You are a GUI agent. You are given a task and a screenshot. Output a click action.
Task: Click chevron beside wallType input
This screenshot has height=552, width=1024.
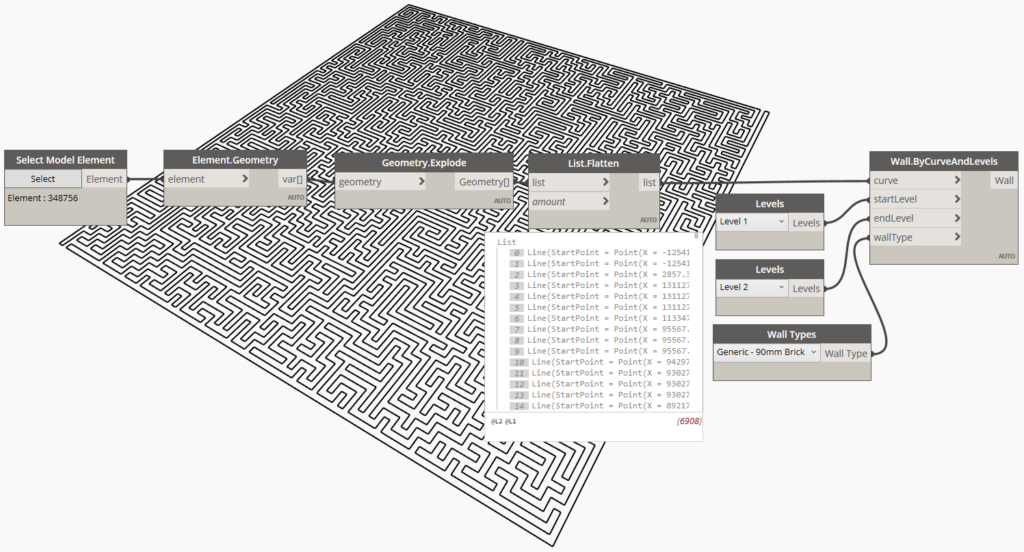coord(957,236)
